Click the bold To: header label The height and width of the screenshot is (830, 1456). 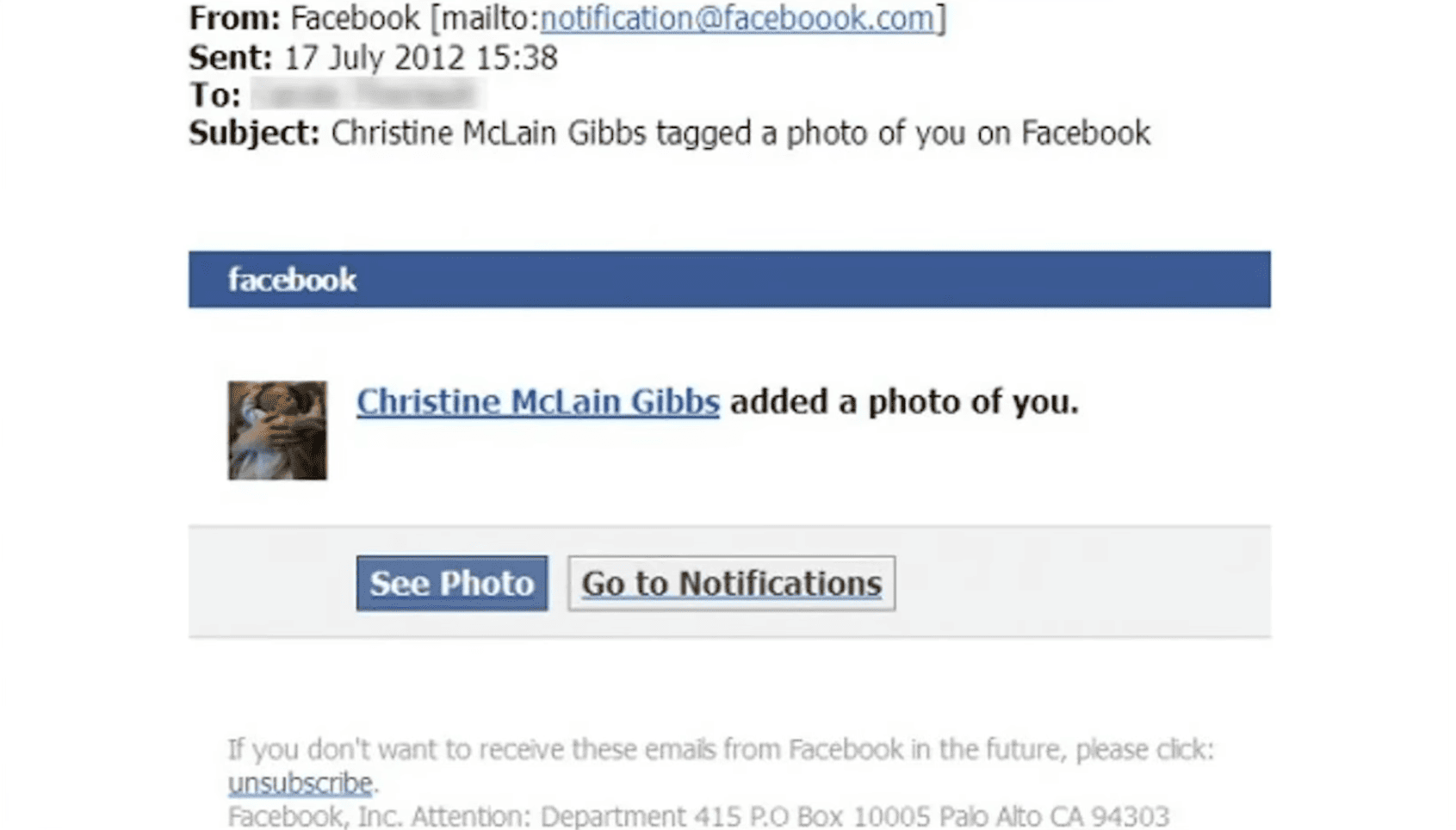pyautogui.click(x=215, y=95)
